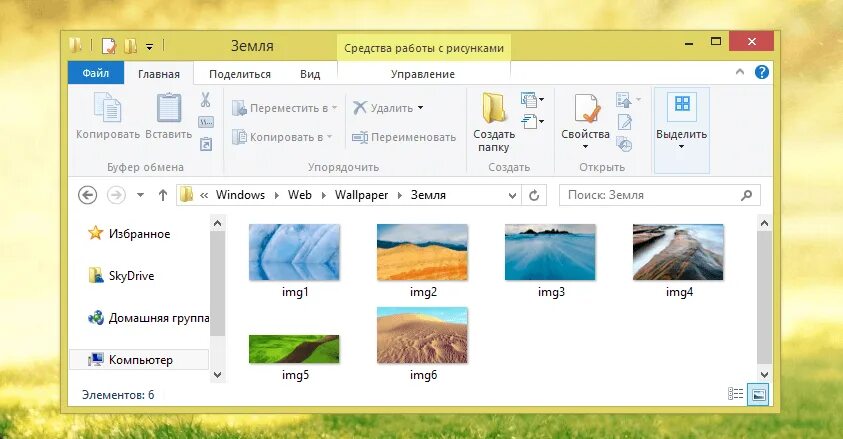The height and width of the screenshot is (439, 843).
Task: Click the search magnifier icon
Action: 747,195
